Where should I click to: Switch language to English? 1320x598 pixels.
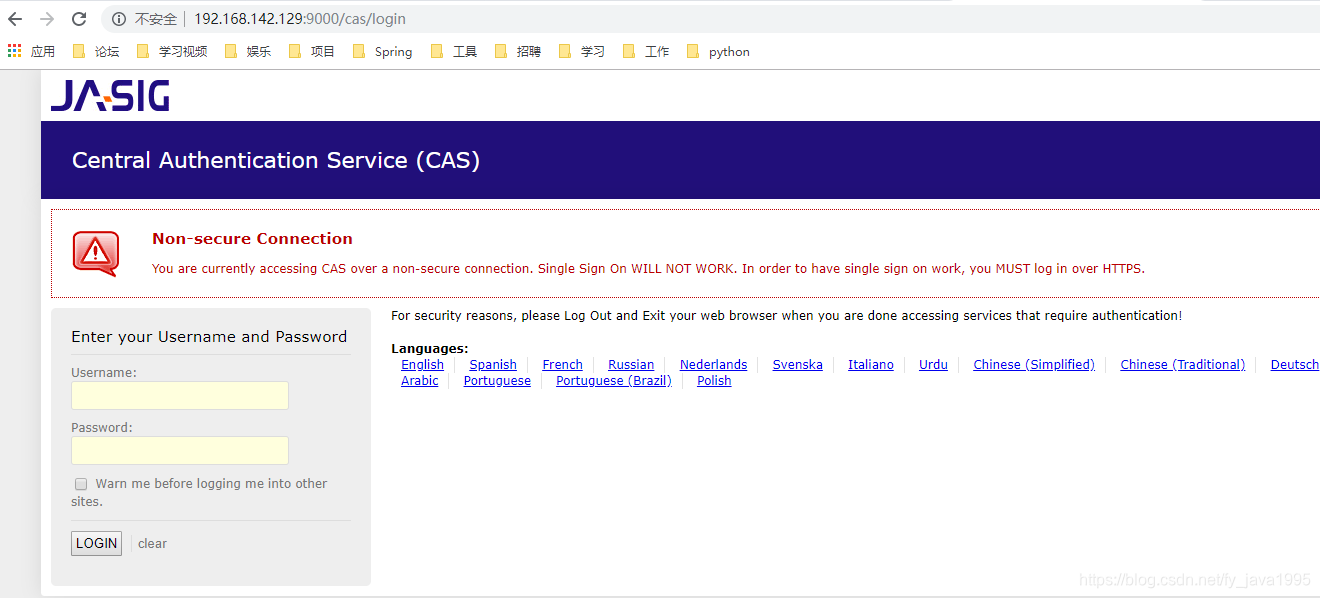422,365
